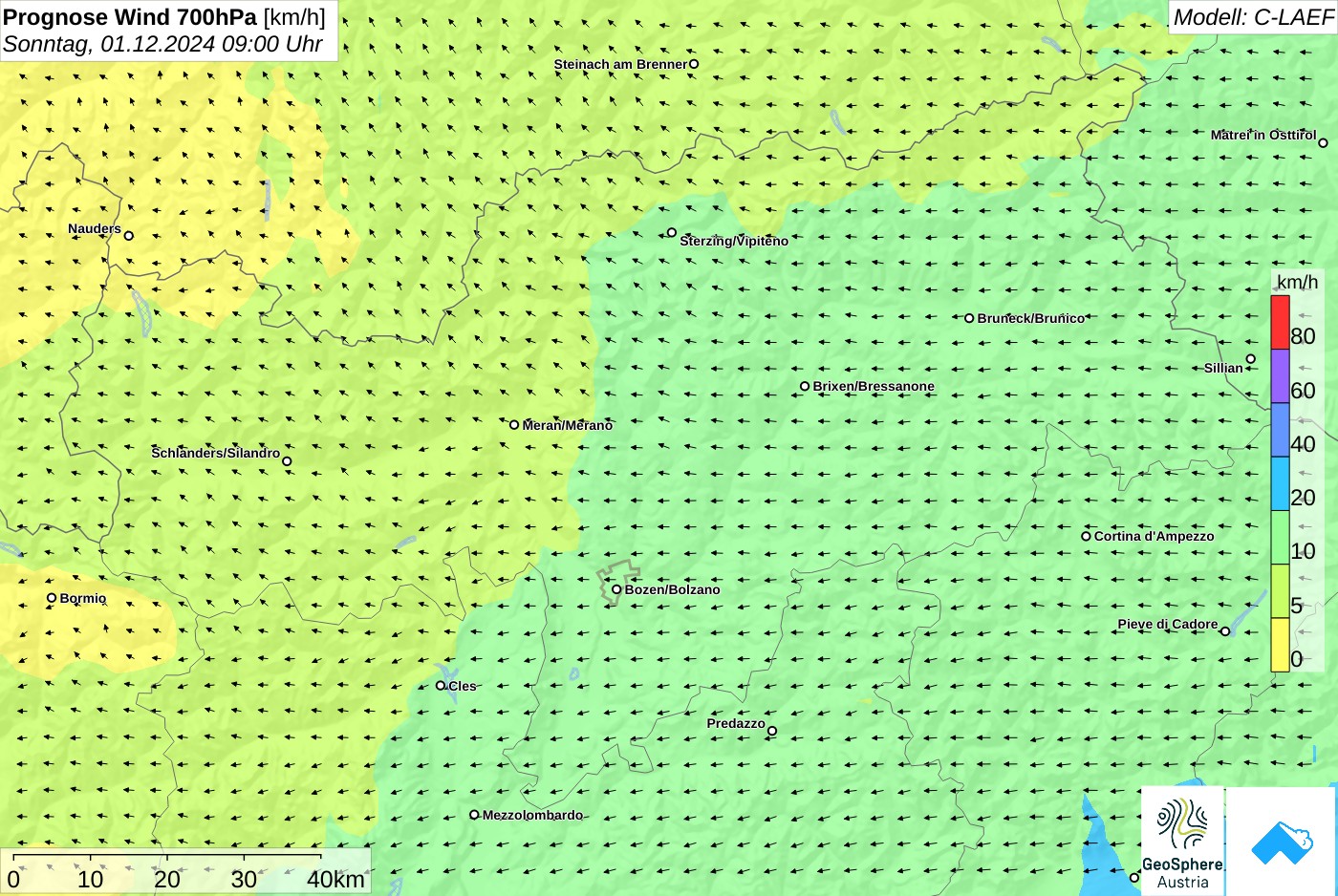Click the 'Predazzo' city label
Image resolution: width=1338 pixels, height=896 pixels.
click(736, 723)
